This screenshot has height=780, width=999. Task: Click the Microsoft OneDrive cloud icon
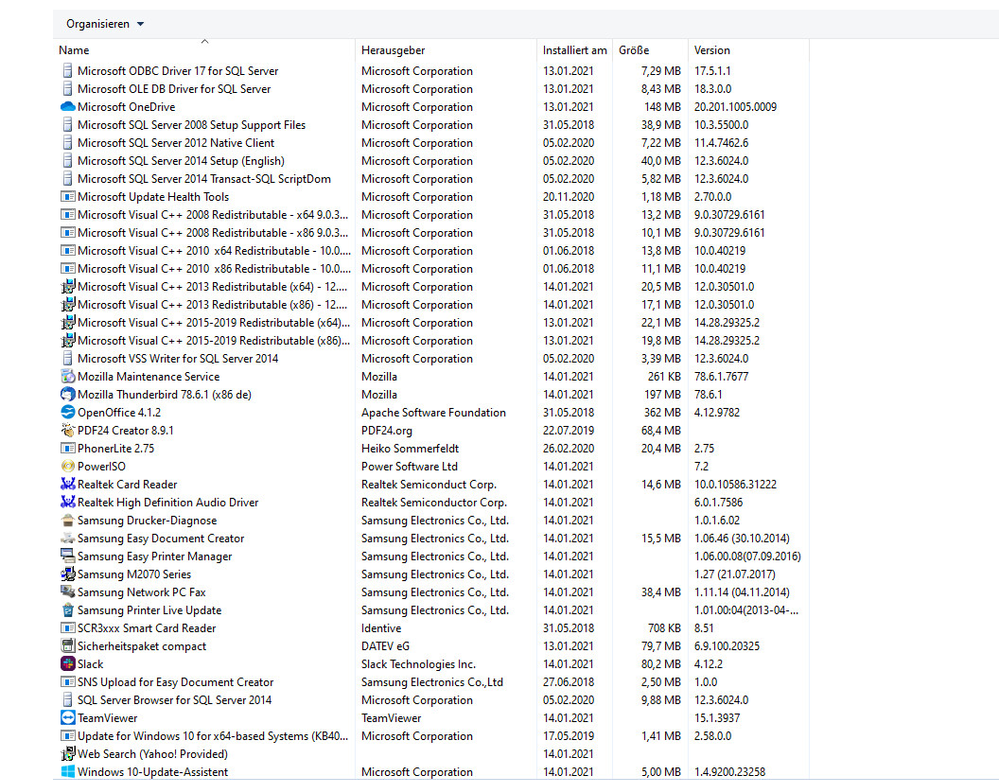tap(68, 107)
